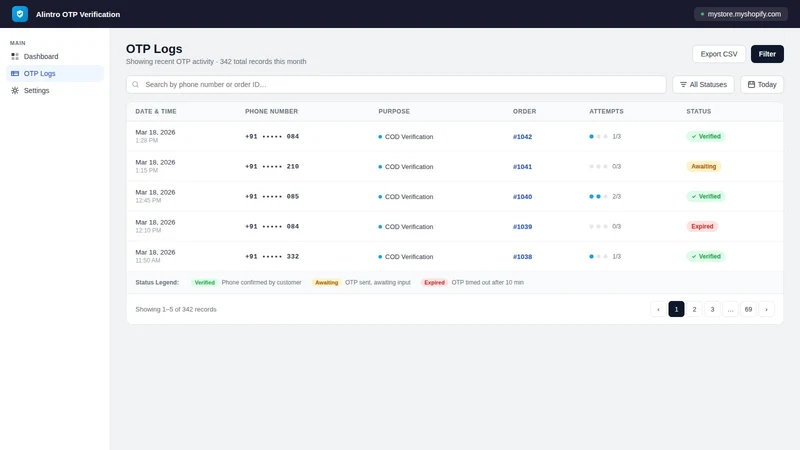Select phone number ending 085
This screenshot has height=450, width=800.
(272, 196)
